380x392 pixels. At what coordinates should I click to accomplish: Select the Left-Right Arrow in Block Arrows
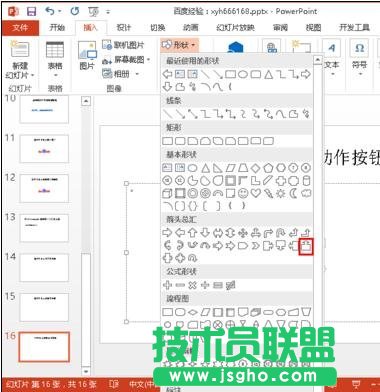click(218, 233)
